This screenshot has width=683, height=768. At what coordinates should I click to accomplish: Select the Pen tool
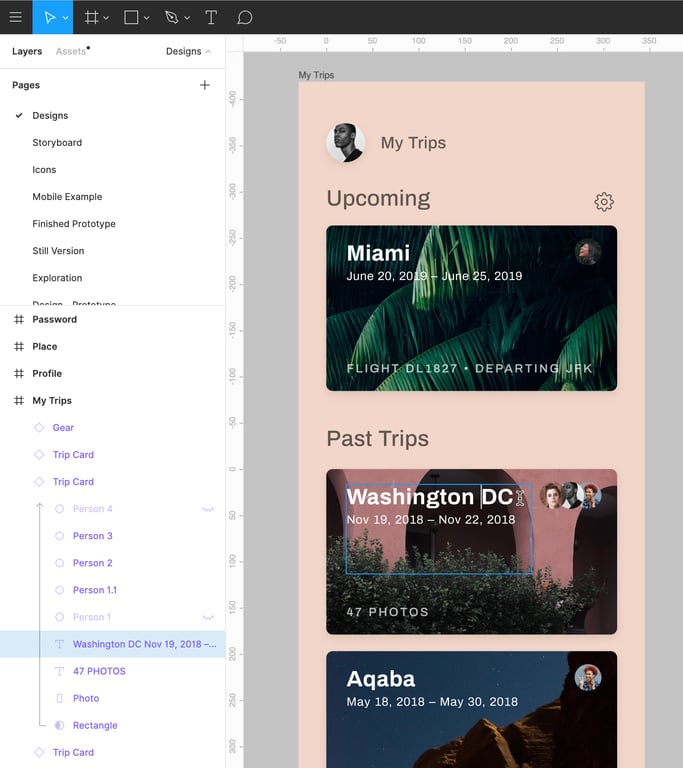click(x=171, y=17)
